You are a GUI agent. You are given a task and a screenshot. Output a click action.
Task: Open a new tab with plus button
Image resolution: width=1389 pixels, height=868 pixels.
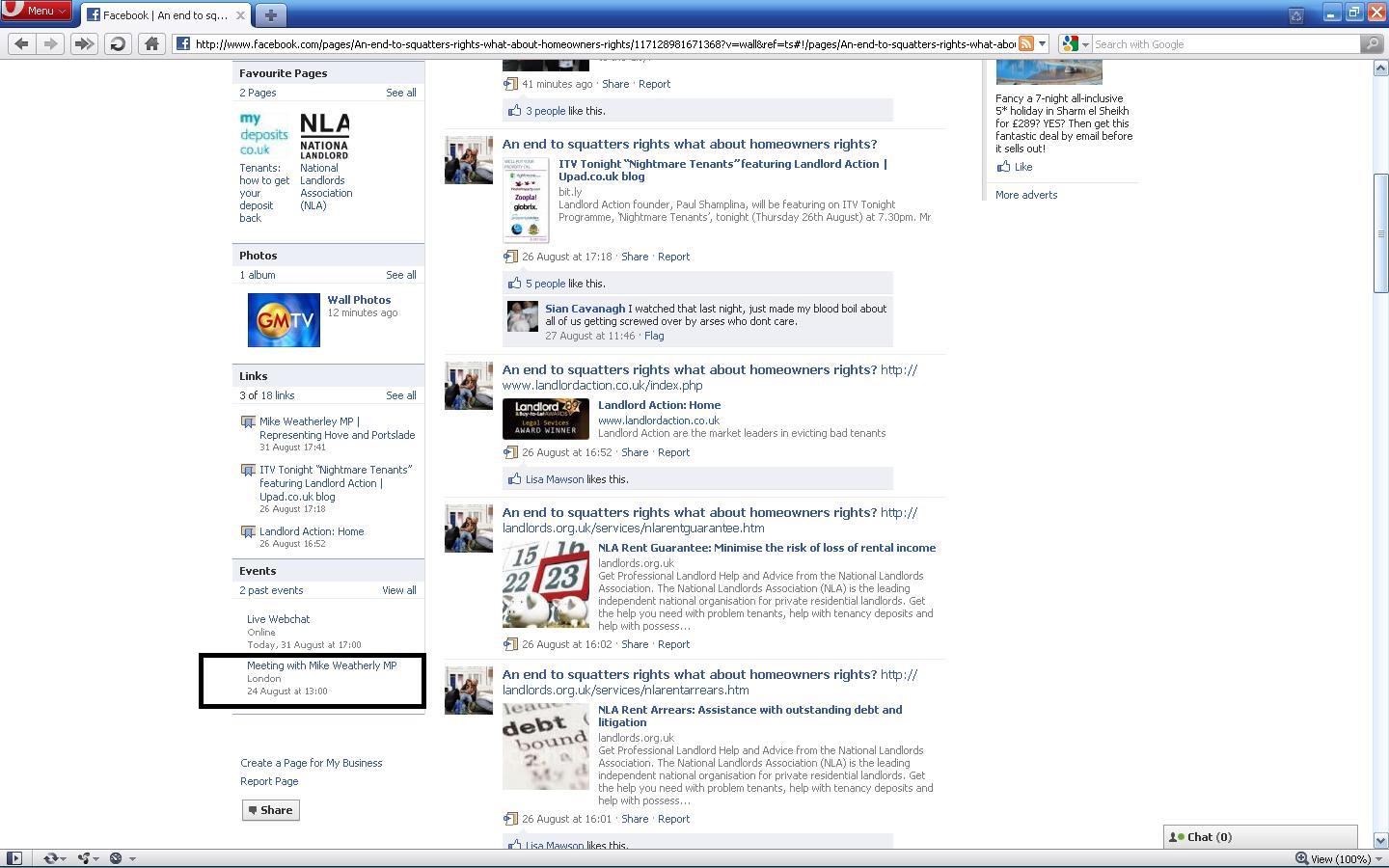pyautogui.click(x=271, y=14)
